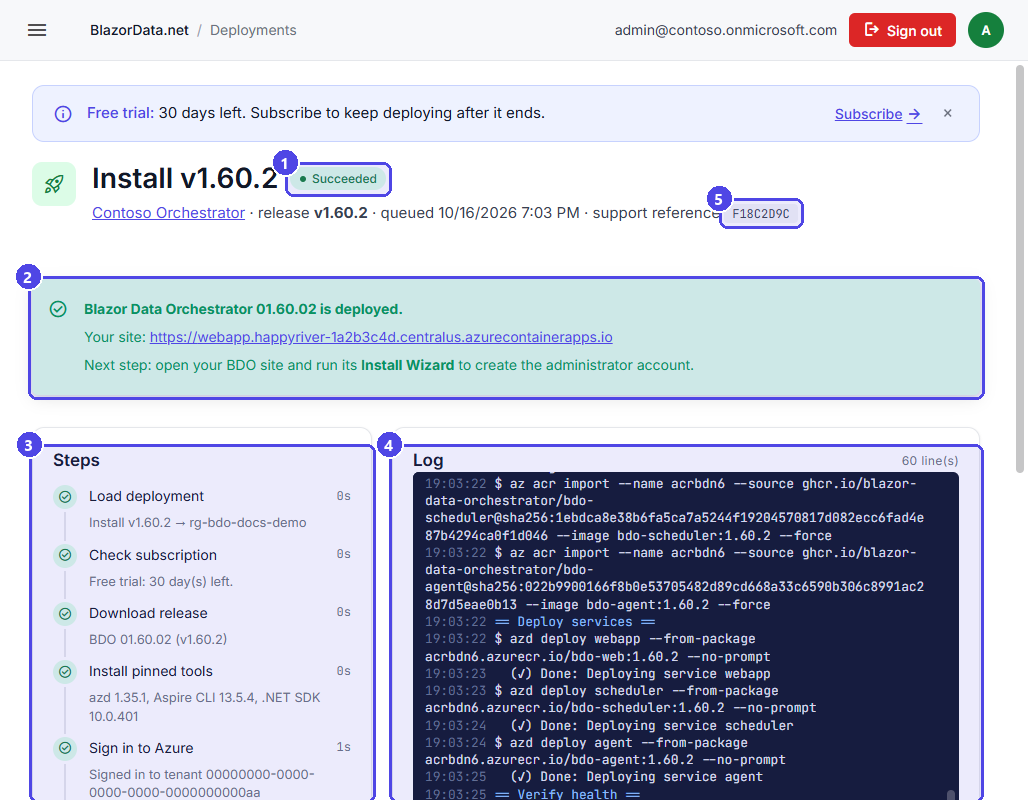
Task: Click the Download release step check icon
Action: 65,614
